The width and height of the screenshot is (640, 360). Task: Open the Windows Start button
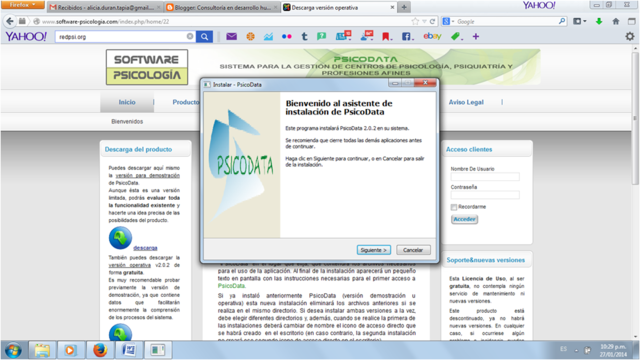pos(13,350)
